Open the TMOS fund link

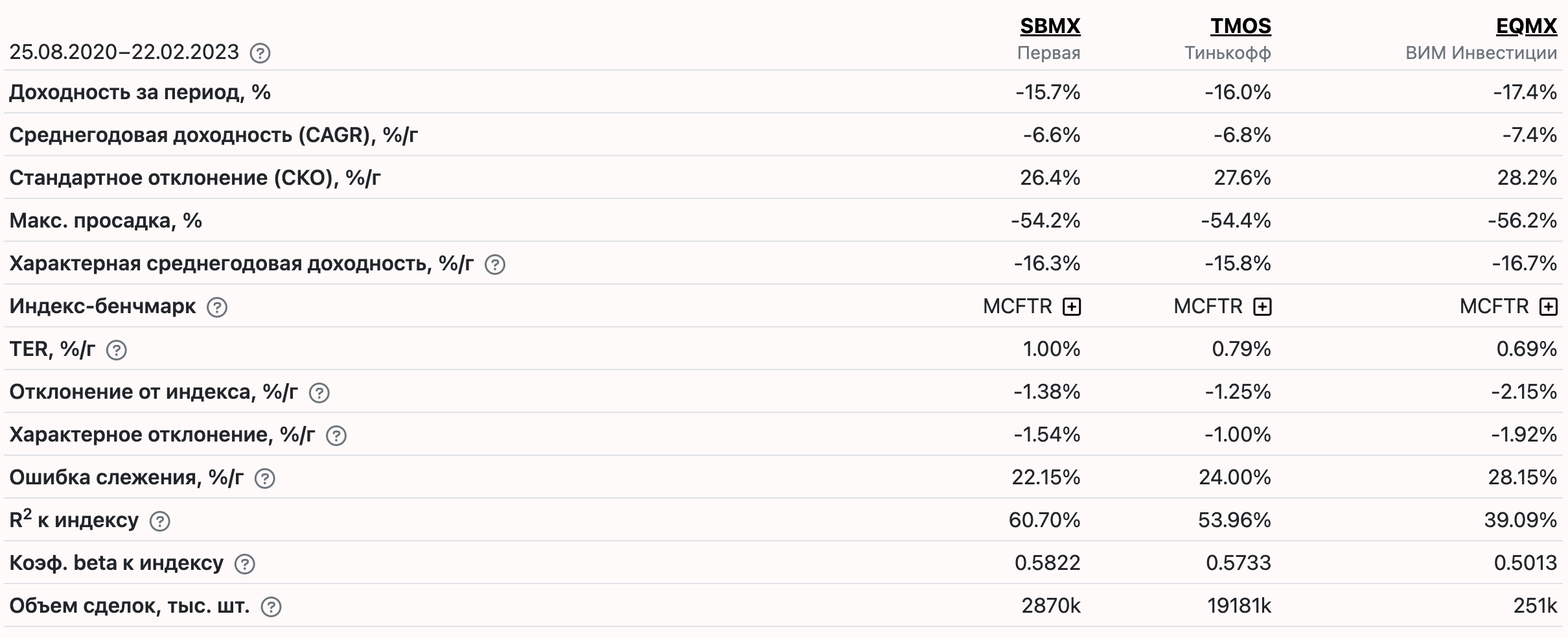coord(1241,26)
